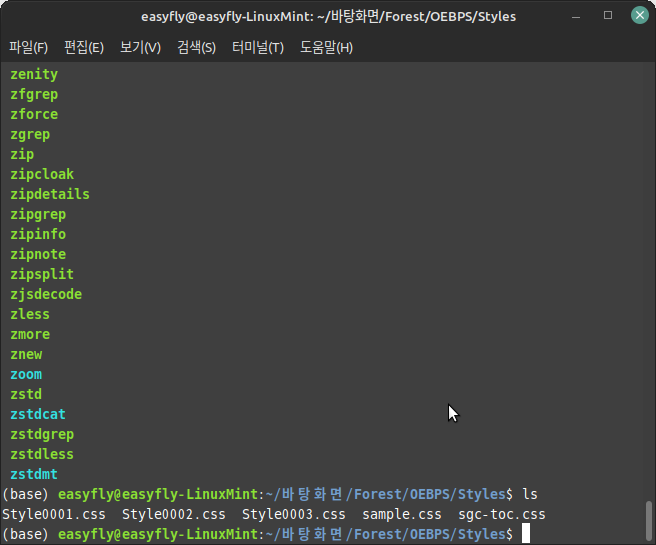Click the 'zgrep' entry

[30, 135]
